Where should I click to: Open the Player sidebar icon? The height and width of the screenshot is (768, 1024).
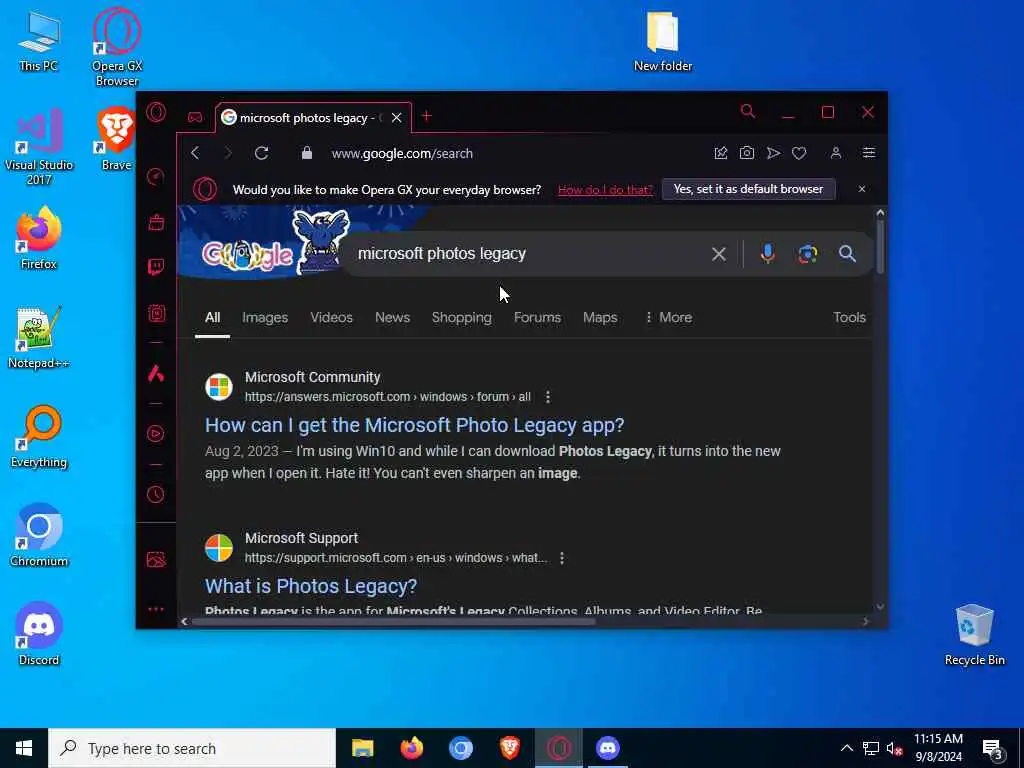click(155, 434)
